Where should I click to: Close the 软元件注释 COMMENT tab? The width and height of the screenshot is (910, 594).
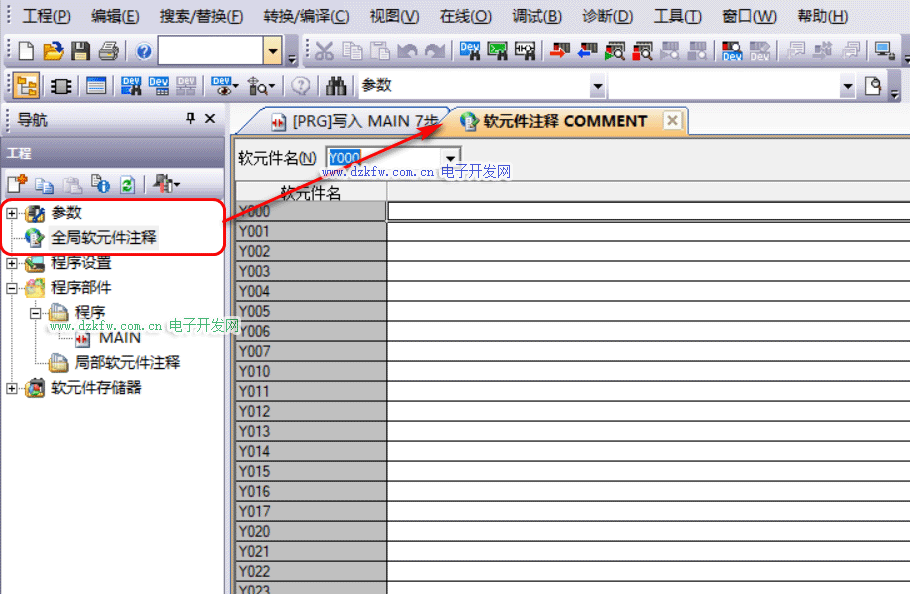(x=672, y=121)
